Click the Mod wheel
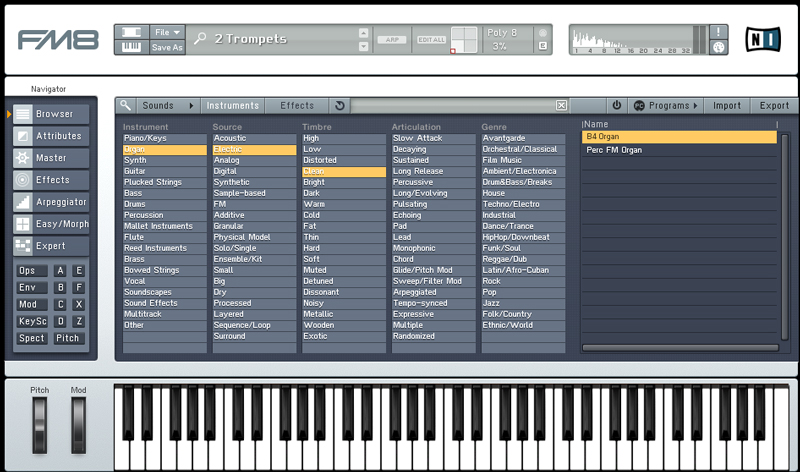Viewport: 800px width, 472px height. [78, 426]
